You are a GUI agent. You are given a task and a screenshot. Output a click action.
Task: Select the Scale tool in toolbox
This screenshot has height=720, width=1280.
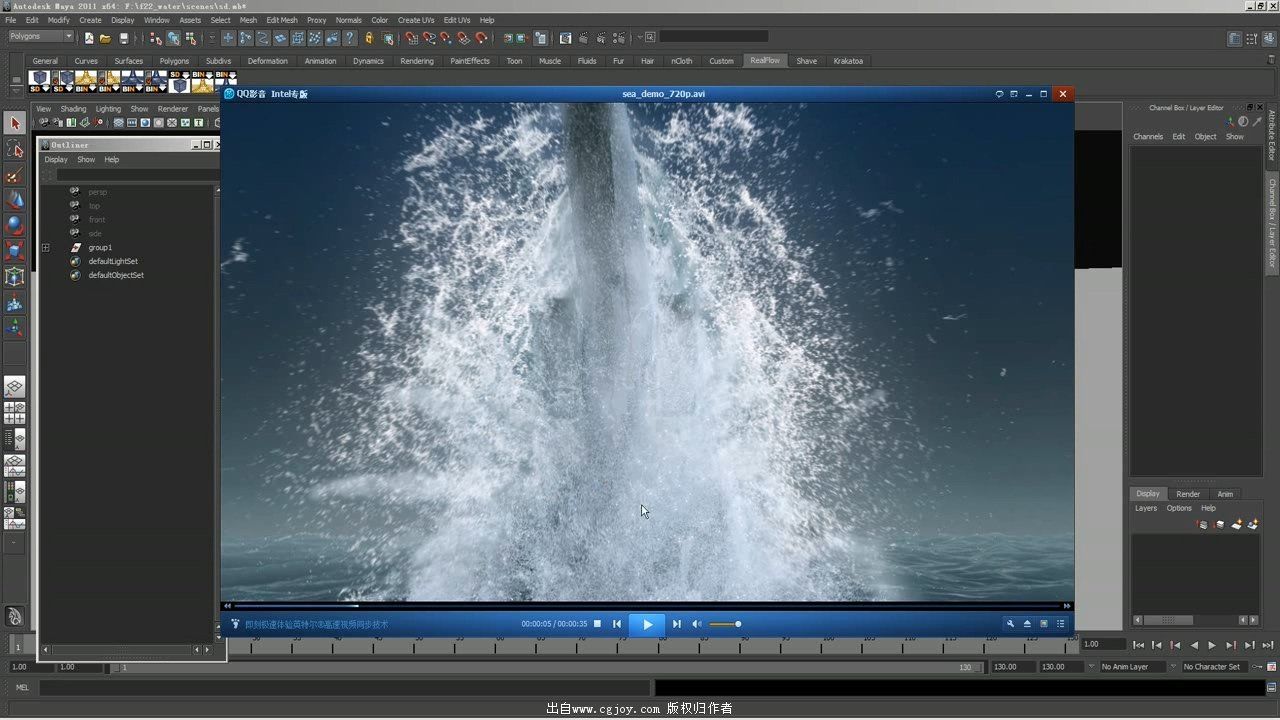tap(14, 250)
